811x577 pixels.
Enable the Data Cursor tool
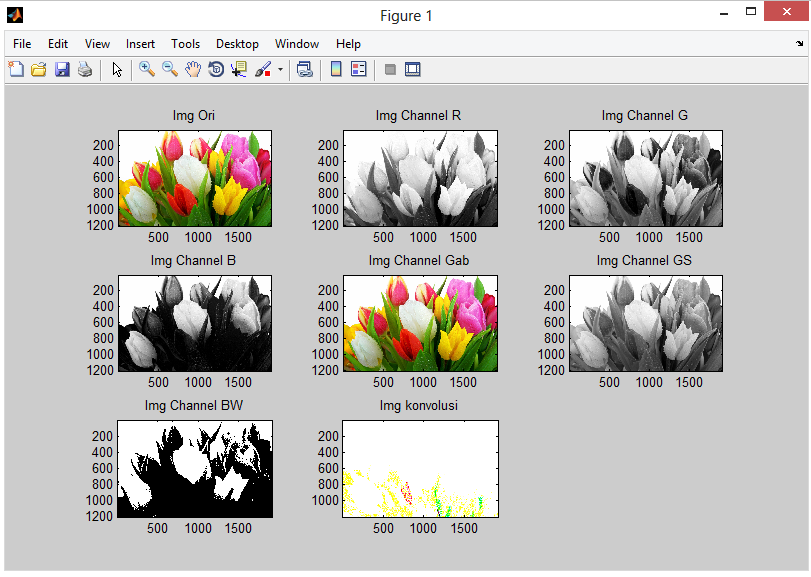point(239,69)
